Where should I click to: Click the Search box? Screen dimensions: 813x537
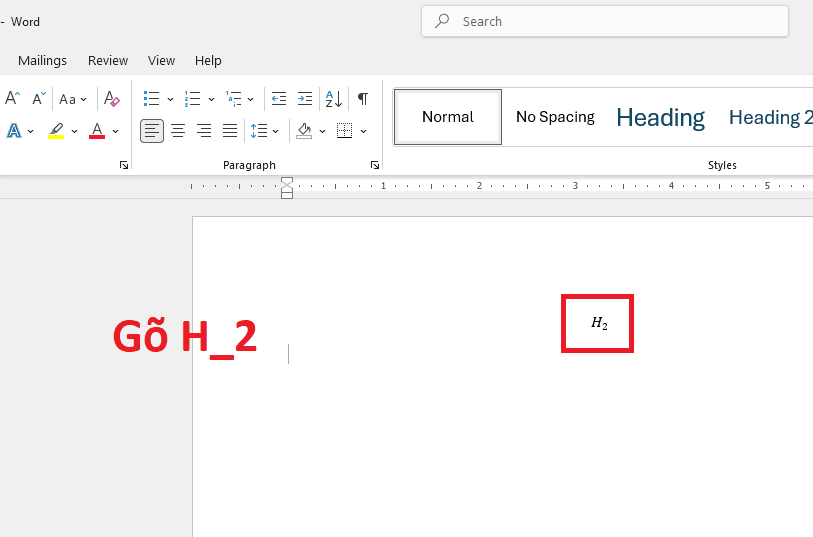605,21
